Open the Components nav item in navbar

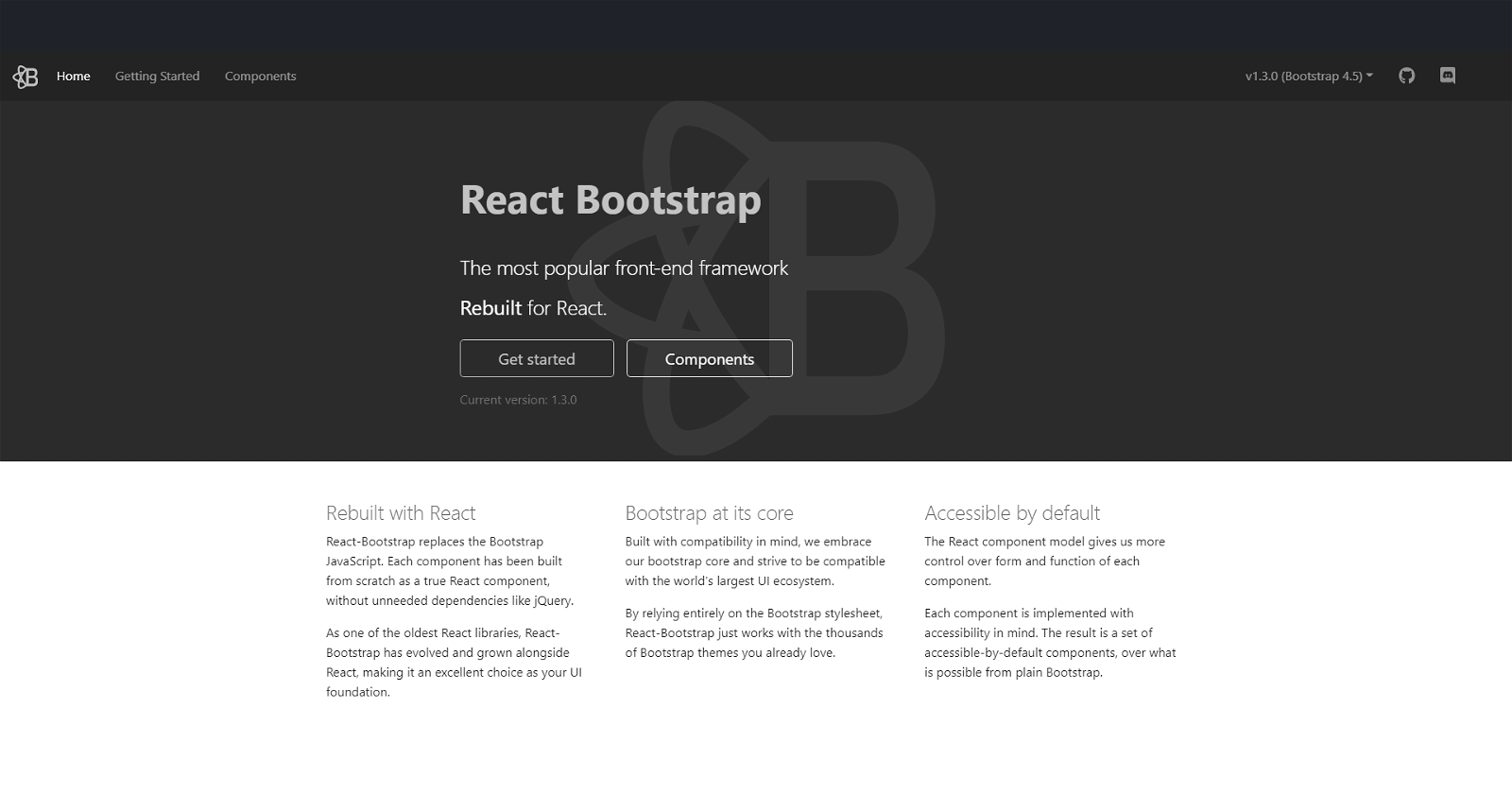click(x=261, y=76)
